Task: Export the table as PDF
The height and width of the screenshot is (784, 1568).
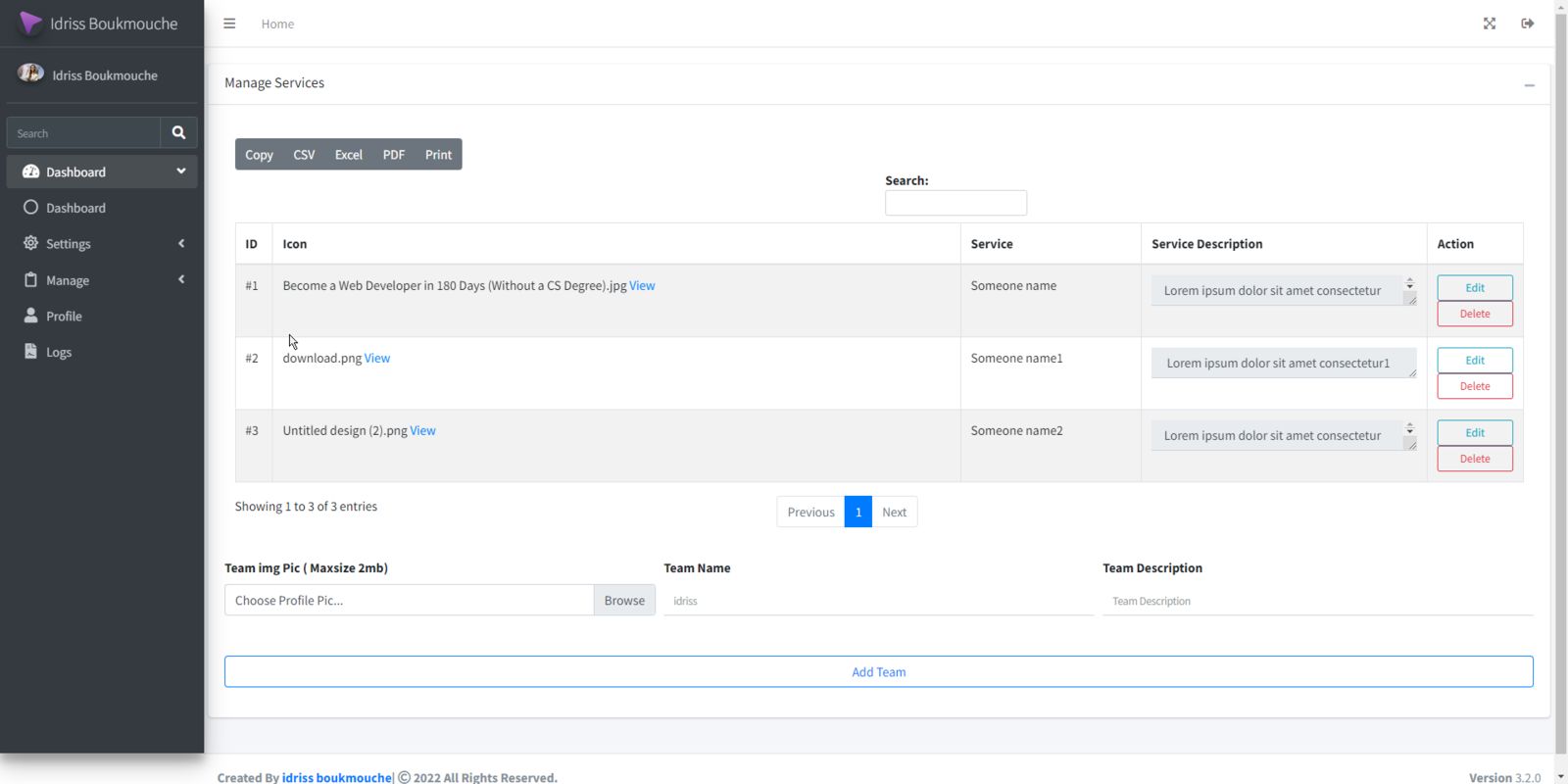Action: [393, 155]
